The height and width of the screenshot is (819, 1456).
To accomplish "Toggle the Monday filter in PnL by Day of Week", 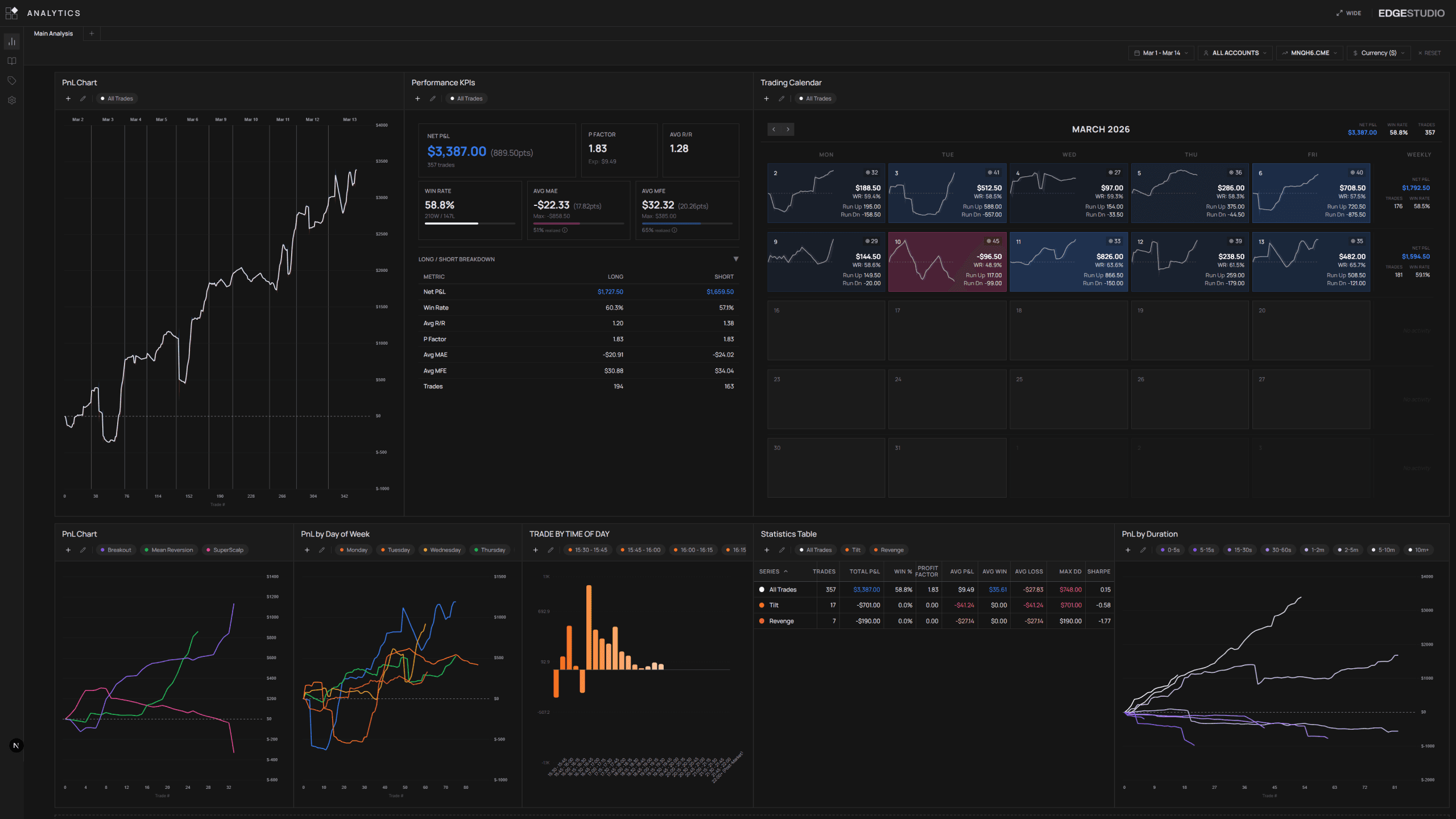I will point(353,550).
